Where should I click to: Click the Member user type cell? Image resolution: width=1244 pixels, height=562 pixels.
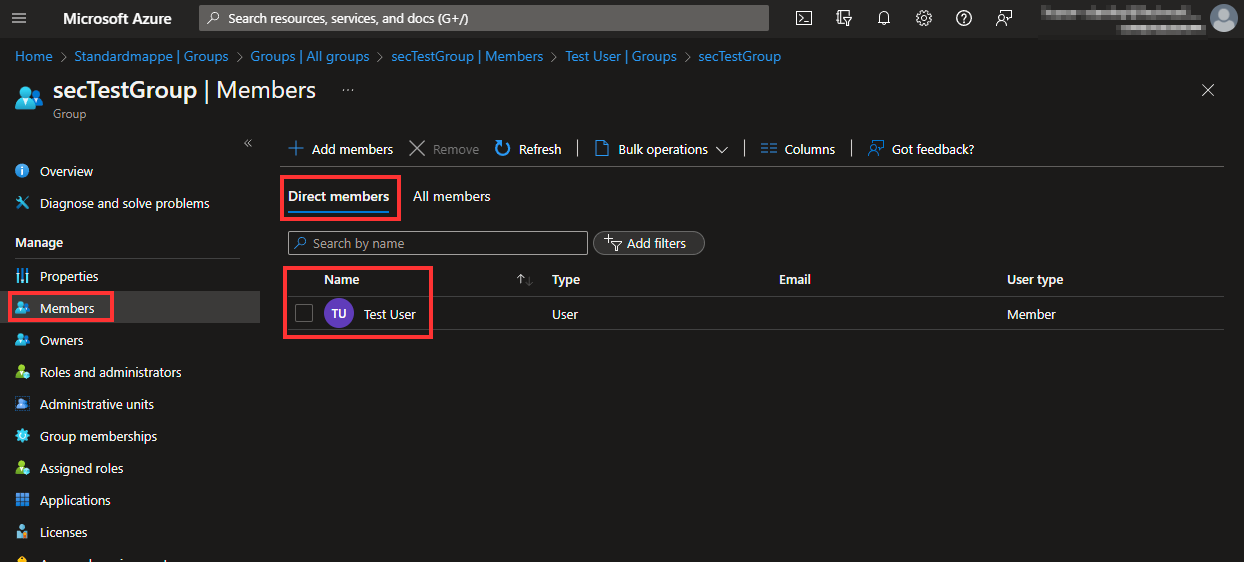click(x=1031, y=314)
